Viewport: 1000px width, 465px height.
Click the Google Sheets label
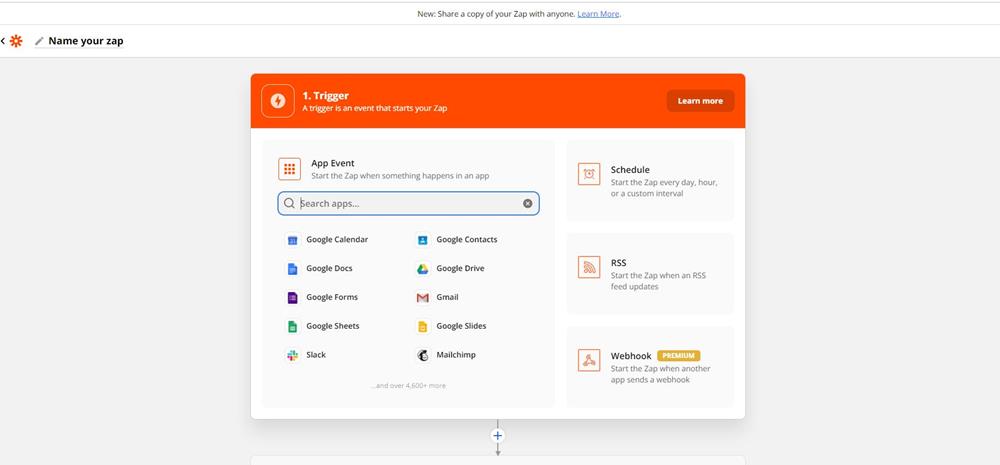332,326
